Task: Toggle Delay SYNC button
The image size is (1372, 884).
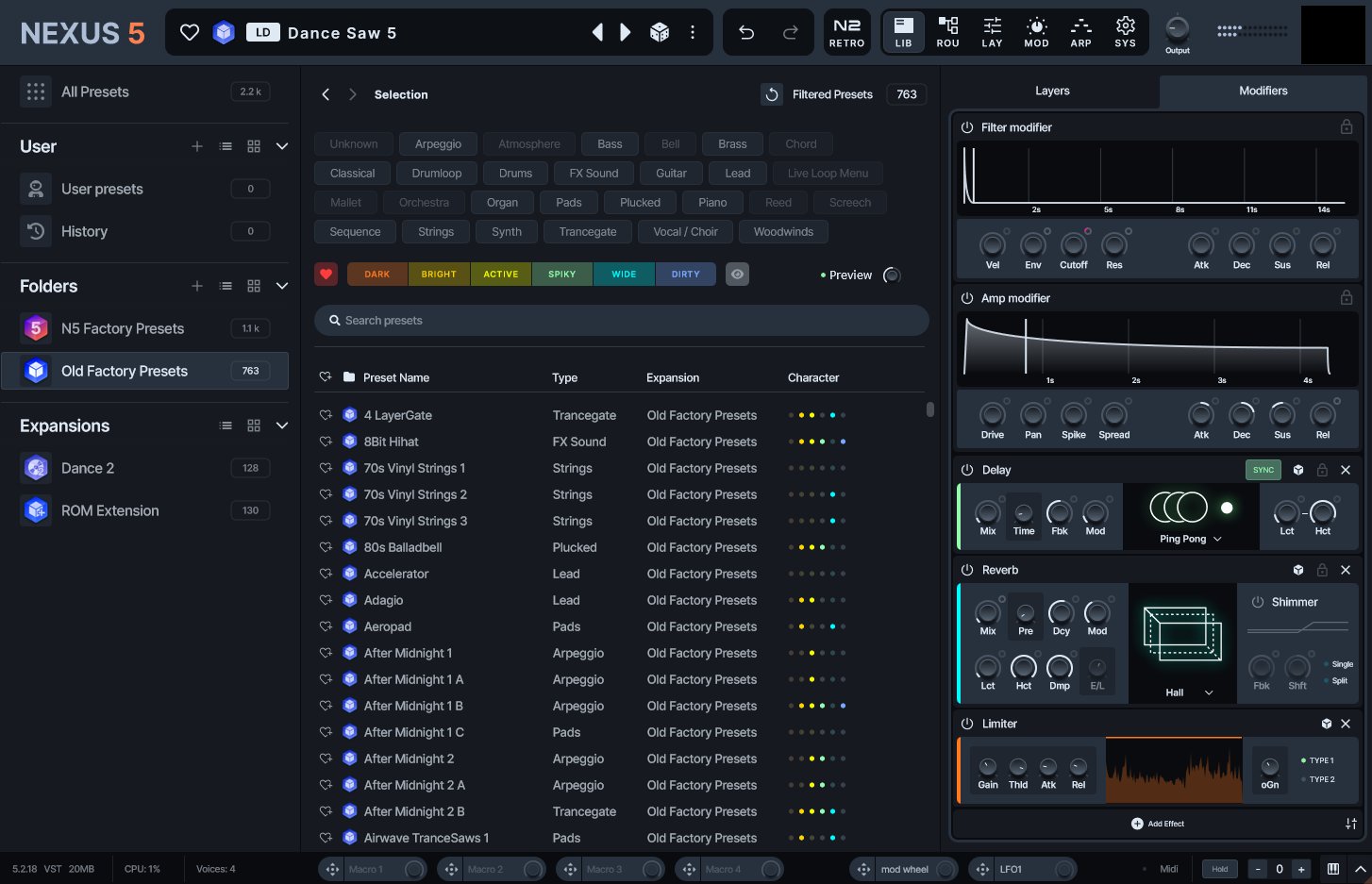Action: pos(1263,470)
